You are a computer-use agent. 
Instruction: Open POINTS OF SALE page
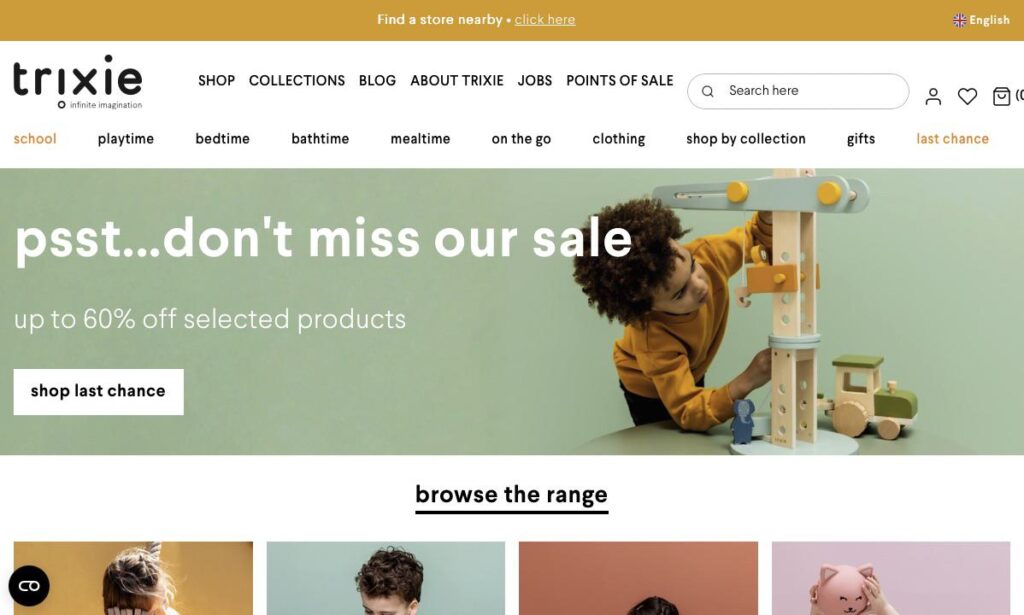[619, 80]
